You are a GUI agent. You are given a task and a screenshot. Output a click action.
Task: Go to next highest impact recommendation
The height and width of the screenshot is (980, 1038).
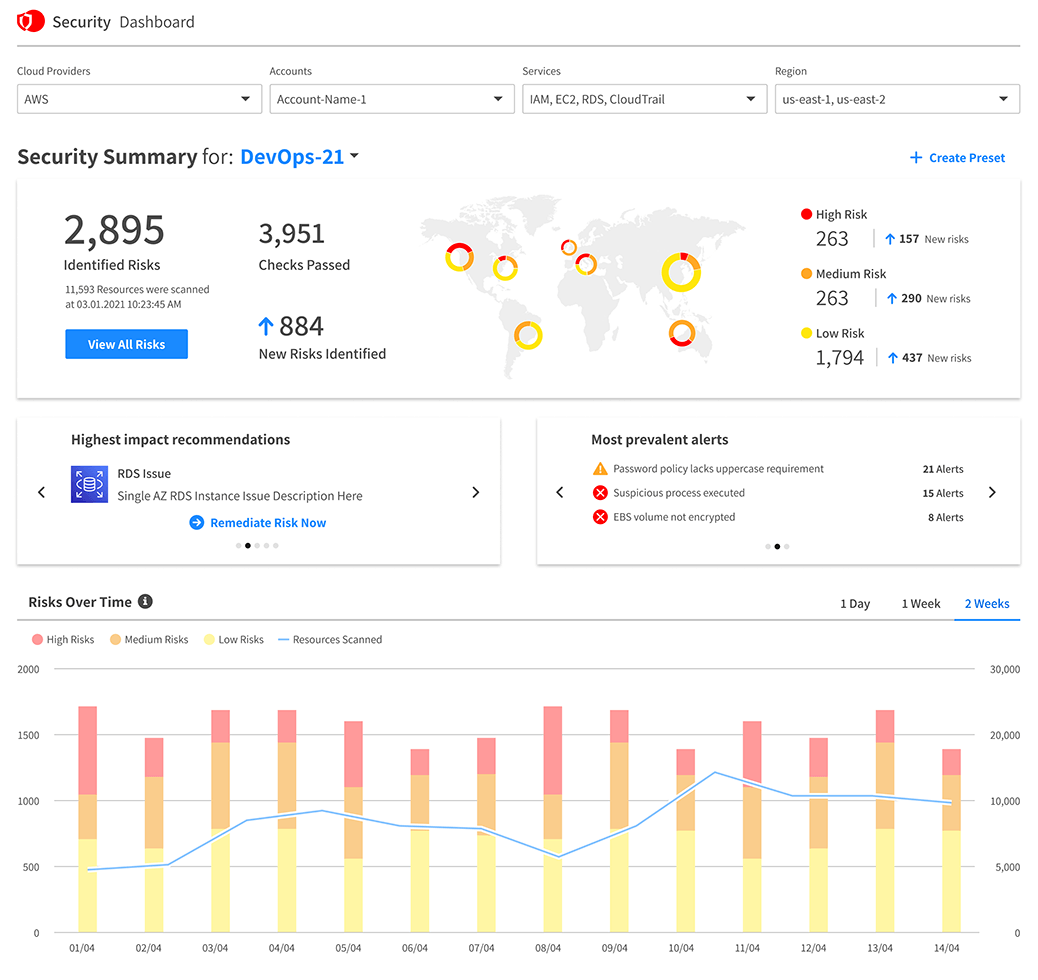pos(475,492)
